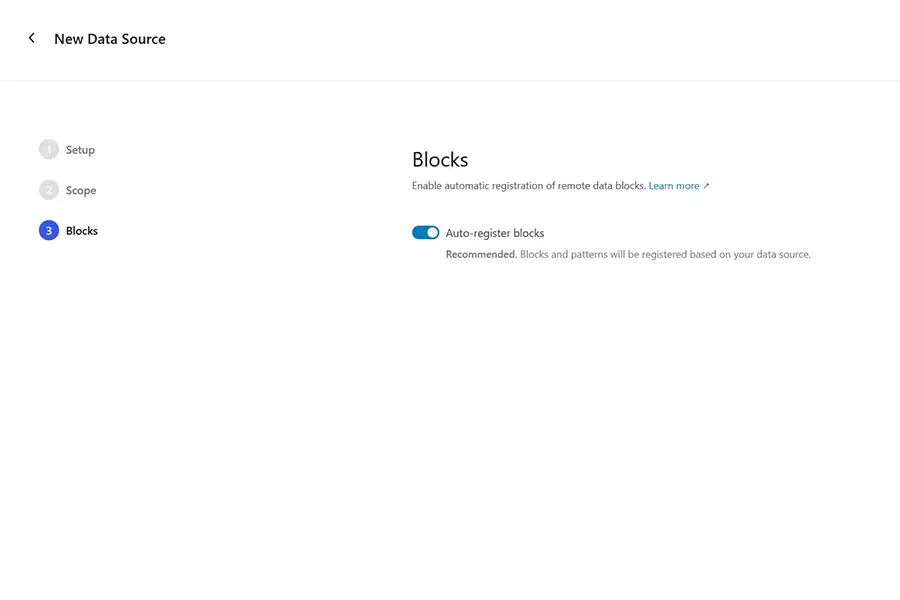
Task: Select the active Blocks step label
Action: click(x=81, y=230)
